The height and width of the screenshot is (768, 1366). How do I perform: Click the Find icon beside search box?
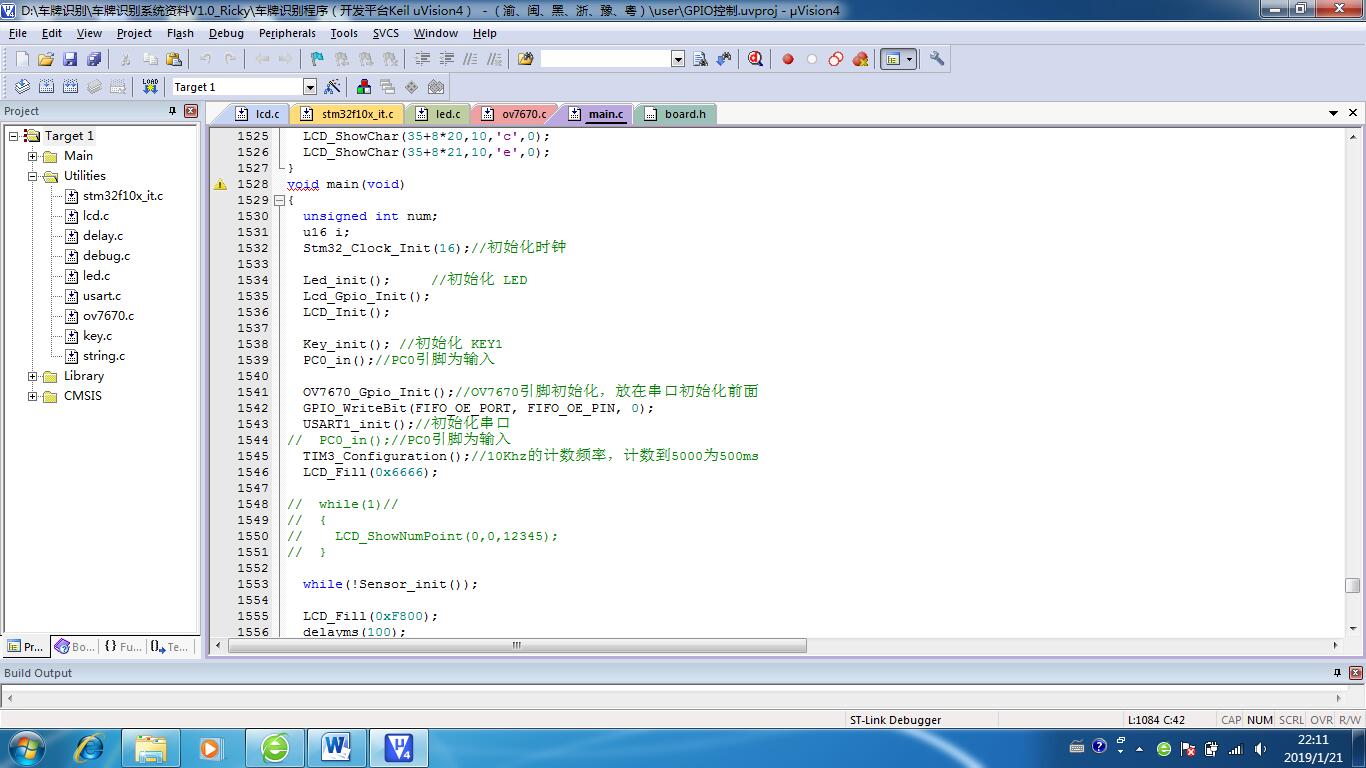700,60
